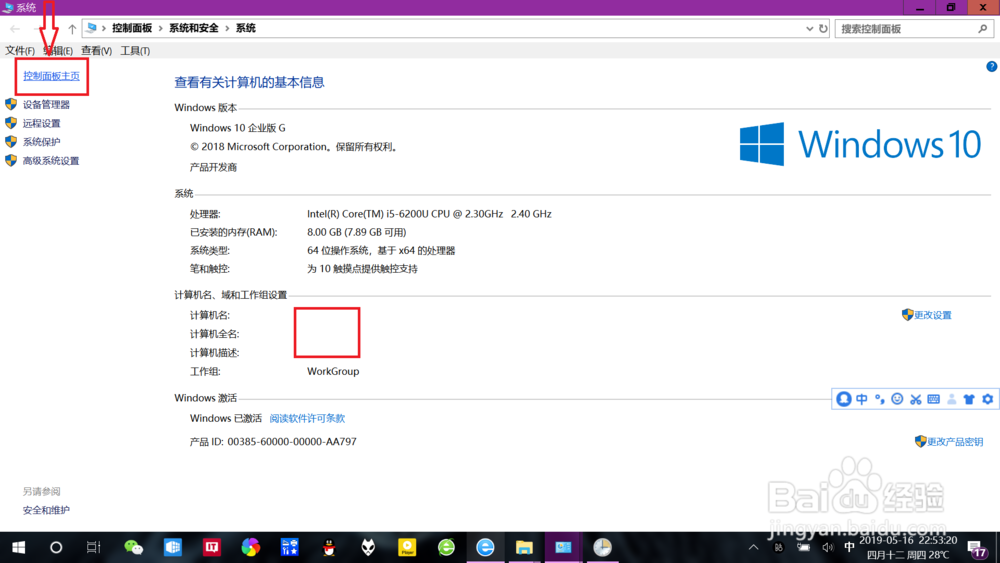Click the search magnifier icon
The height and width of the screenshot is (563, 1000).
(983, 29)
